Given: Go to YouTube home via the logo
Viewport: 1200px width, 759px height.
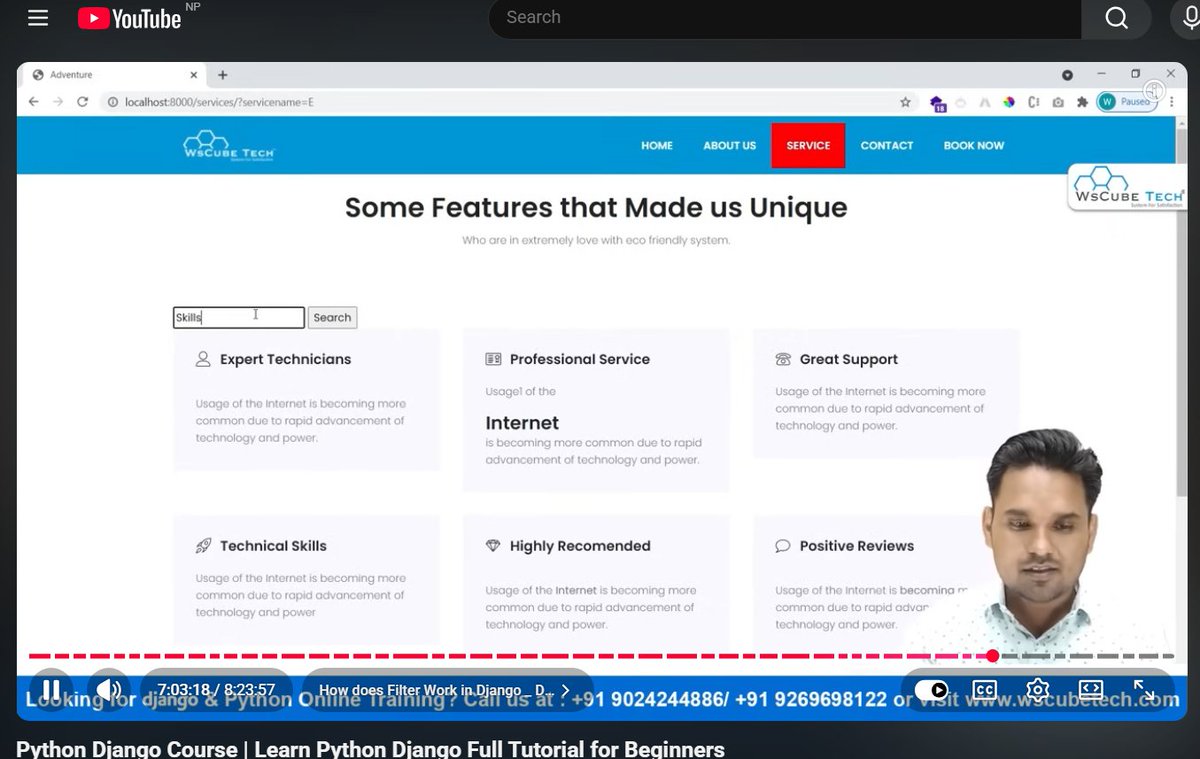Looking at the screenshot, I should coord(129,18).
